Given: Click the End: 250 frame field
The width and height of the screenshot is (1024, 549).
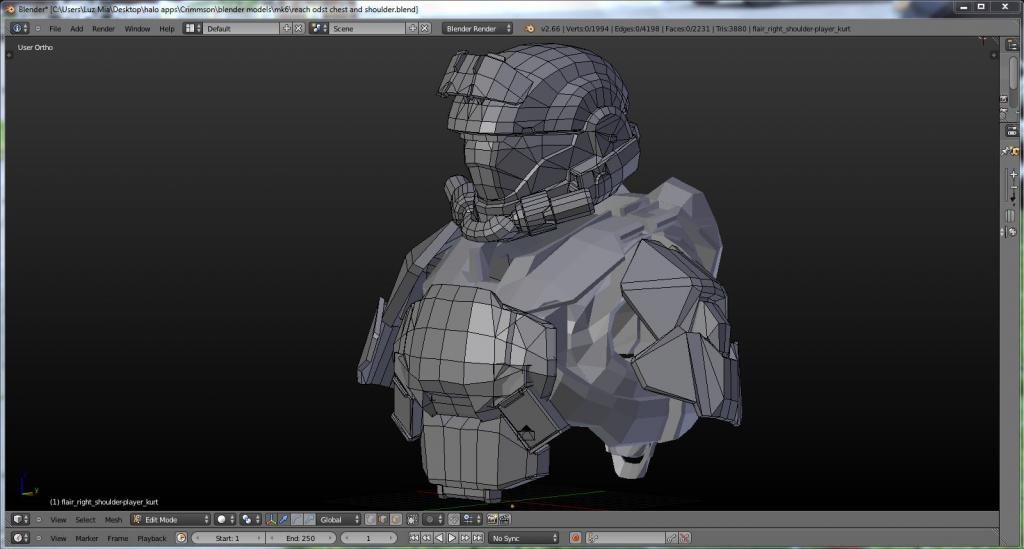Looking at the screenshot, I should [301, 538].
